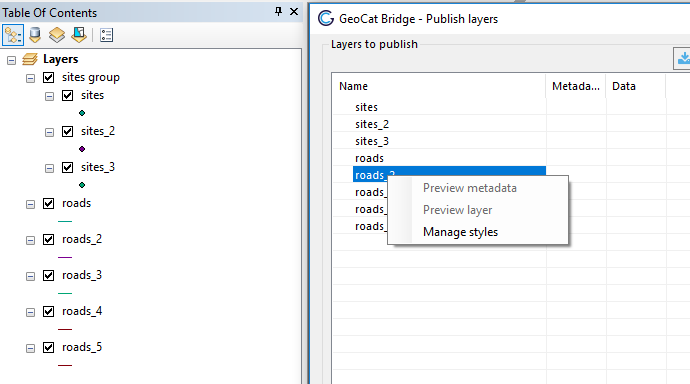690x384 pixels.
Task: Select the roads layer name in tree
Action: coord(77,203)
